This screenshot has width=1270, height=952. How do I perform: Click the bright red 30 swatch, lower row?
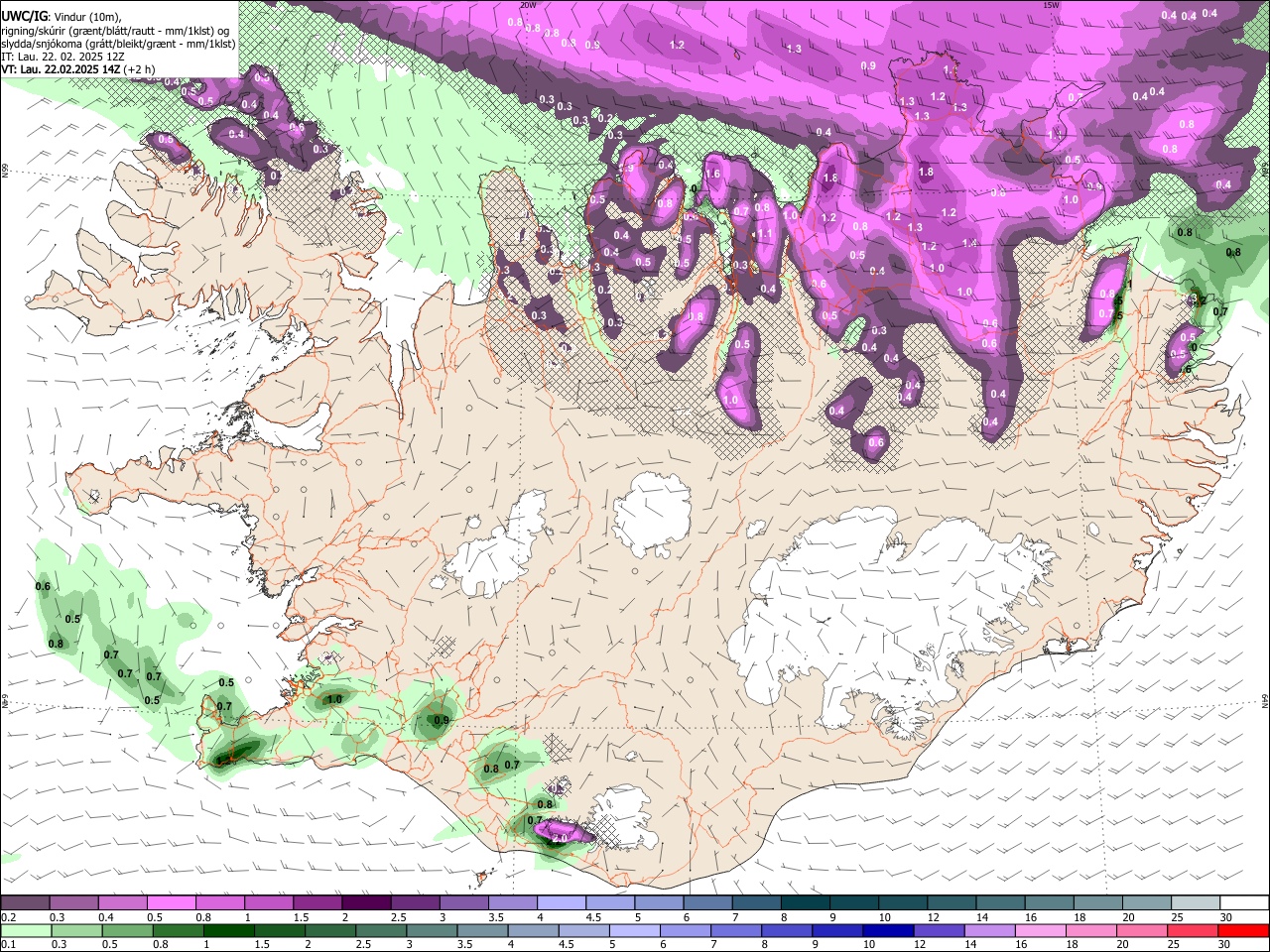pyautogui.click(x=1244, y=930)
